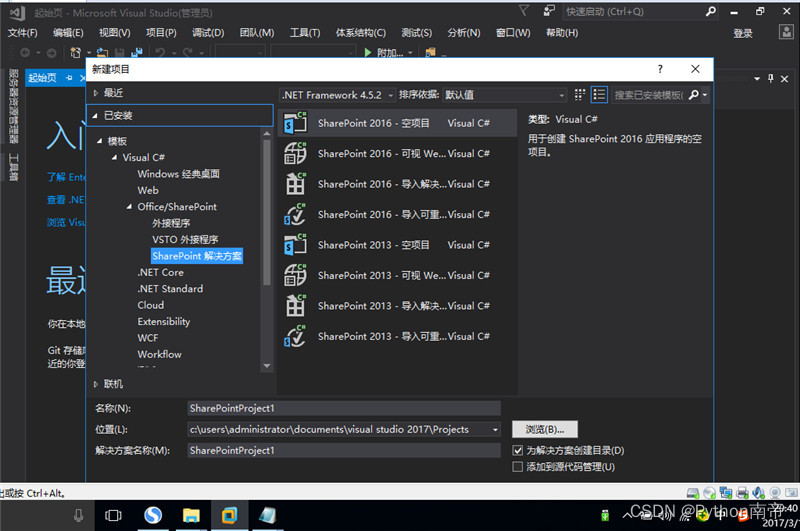Select Windows 经典桌面 tree item

click(x=179, y=174)
